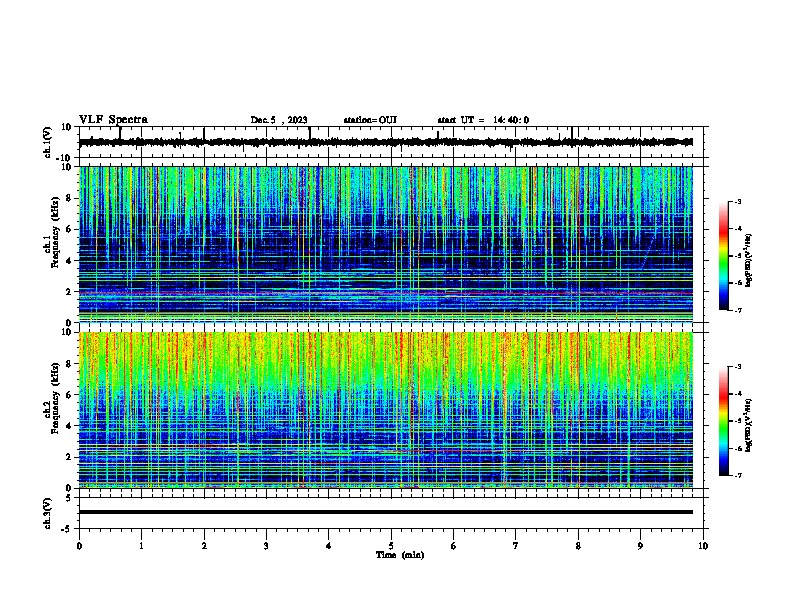The image size is (792, 612).
Task: Click the "-7" label on ch.2 color bar
Action: 737,475
